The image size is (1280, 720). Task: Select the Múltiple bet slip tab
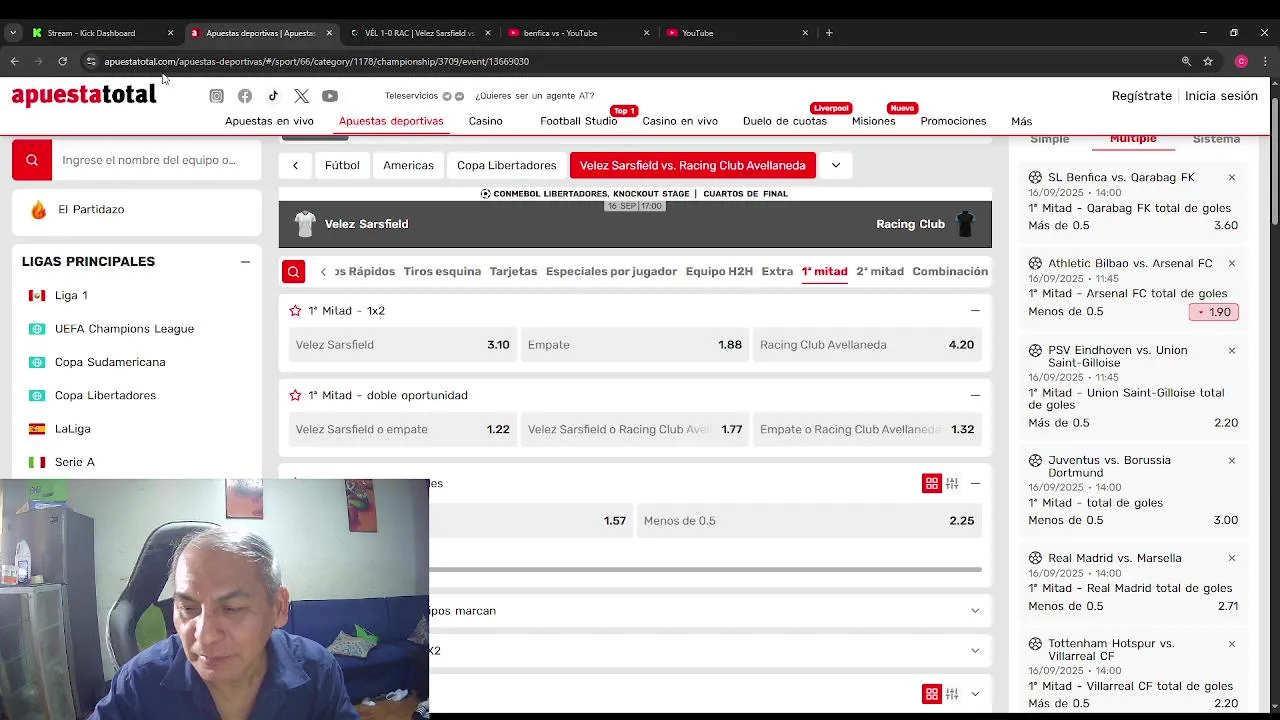point(1133,139)
